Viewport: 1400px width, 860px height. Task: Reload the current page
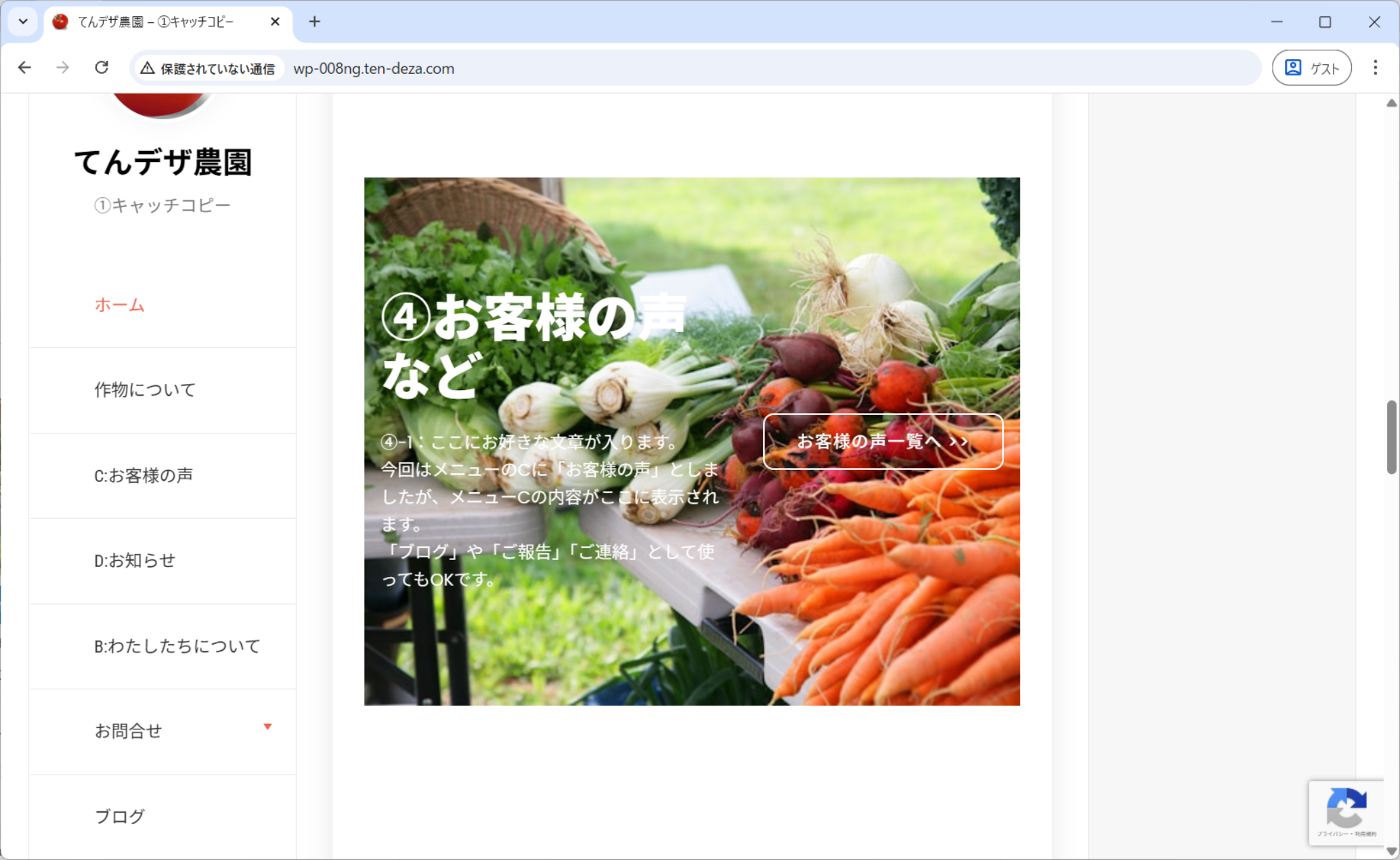click(102, 68)
